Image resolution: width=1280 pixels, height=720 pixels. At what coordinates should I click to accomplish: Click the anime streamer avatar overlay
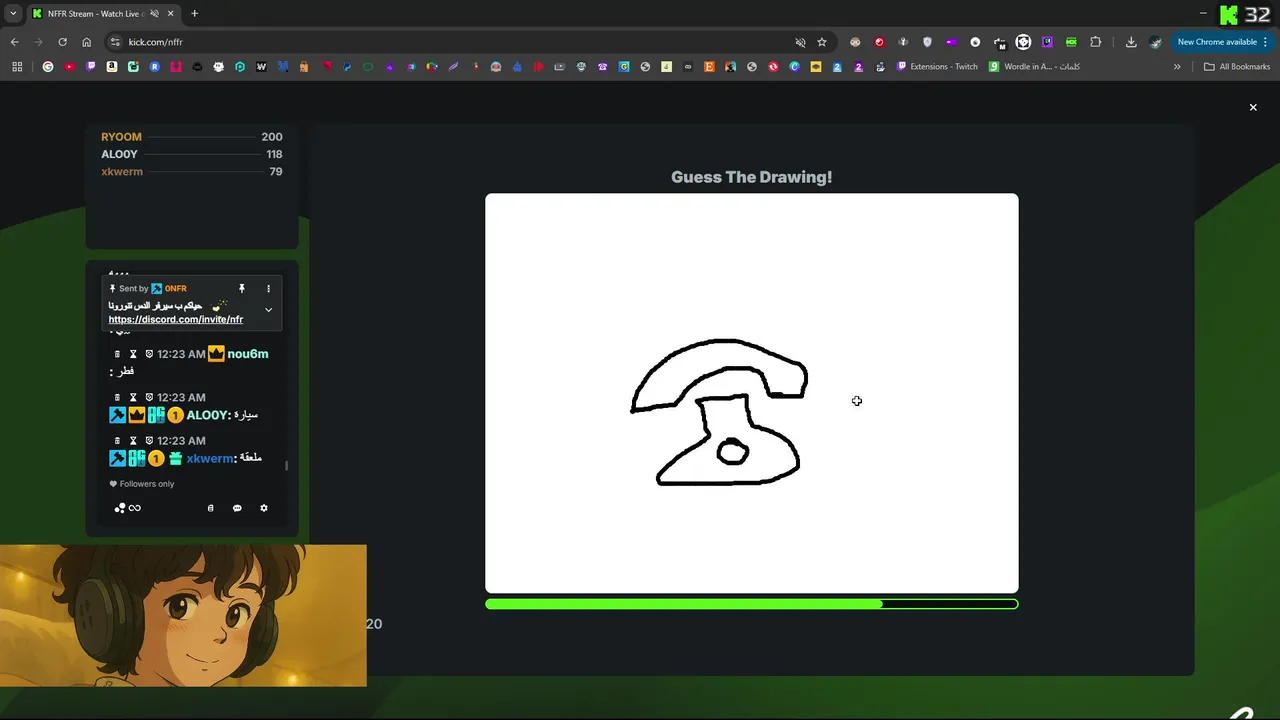pos(183,615)
